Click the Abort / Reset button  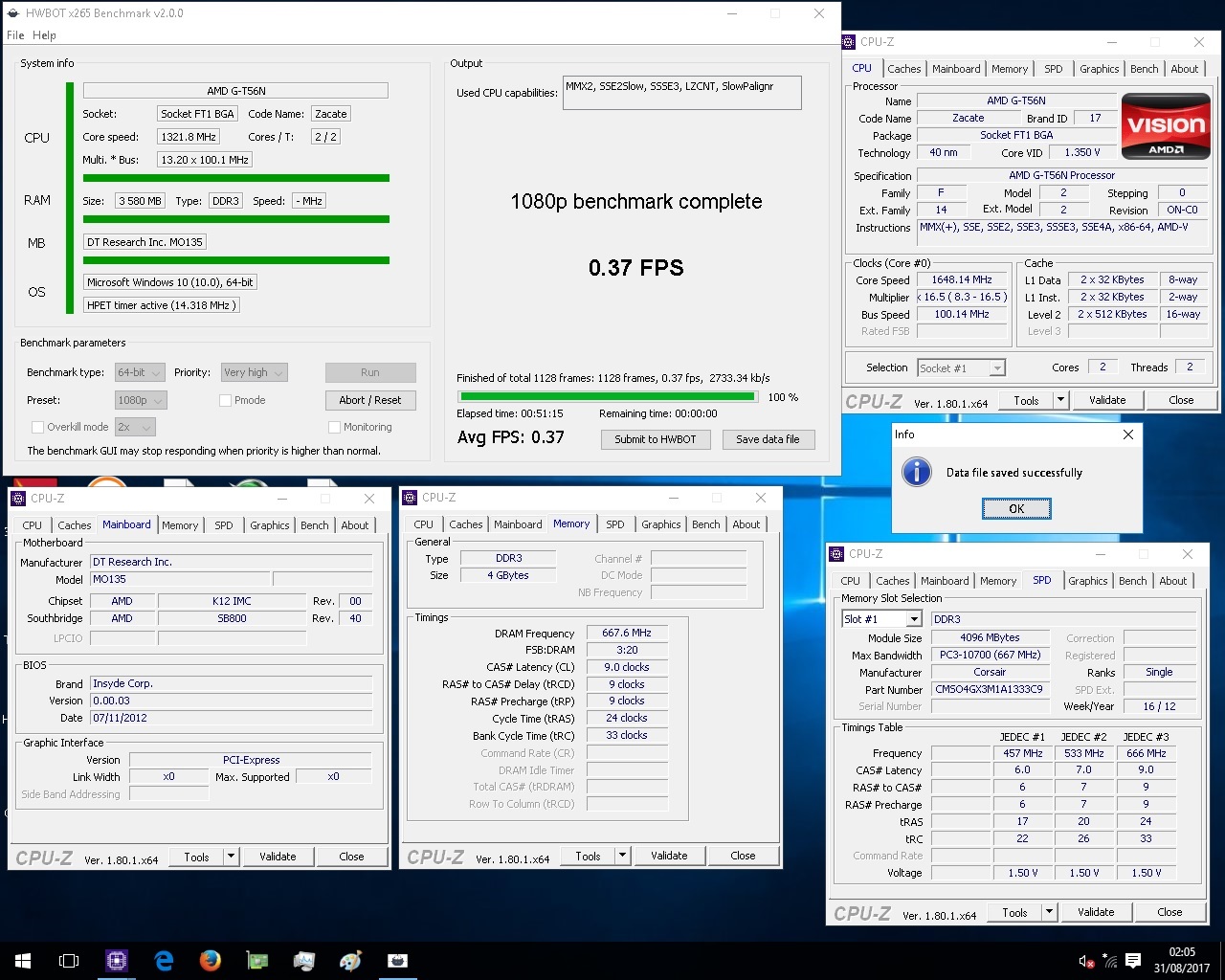[x=370, y=401]
